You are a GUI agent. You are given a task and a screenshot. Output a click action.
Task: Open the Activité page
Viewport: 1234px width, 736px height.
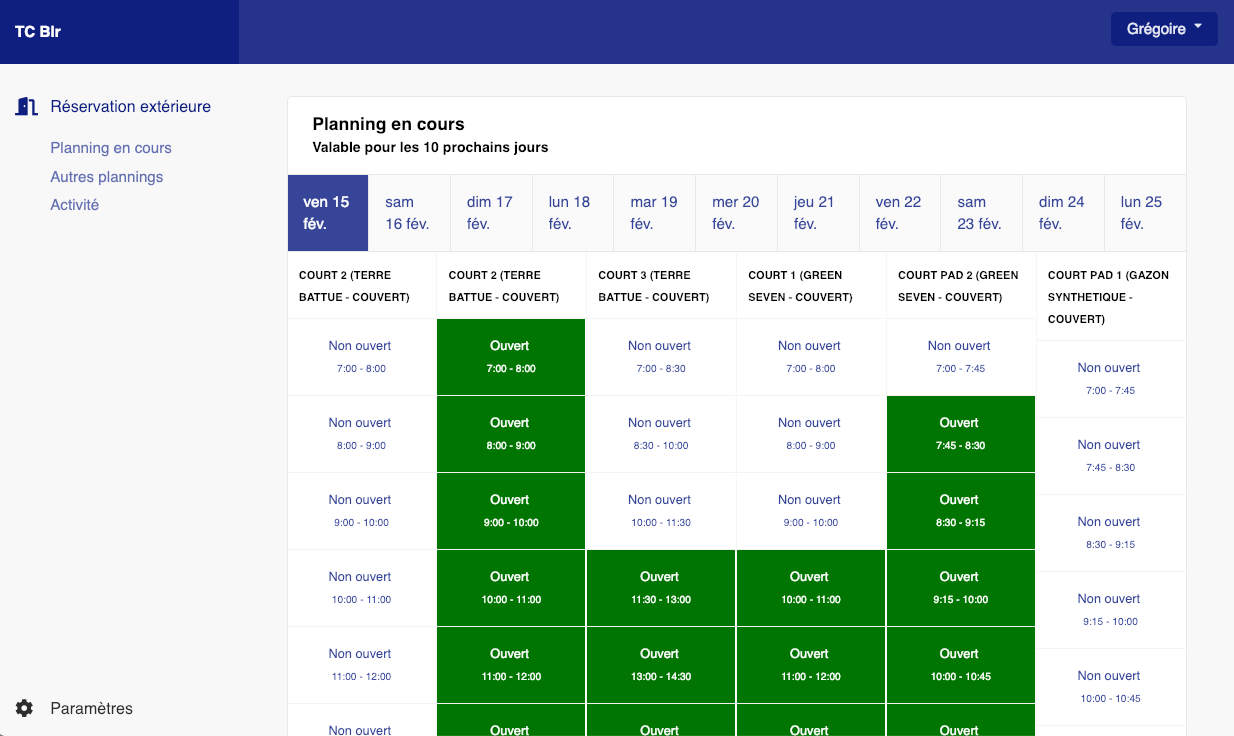(78, 204)
